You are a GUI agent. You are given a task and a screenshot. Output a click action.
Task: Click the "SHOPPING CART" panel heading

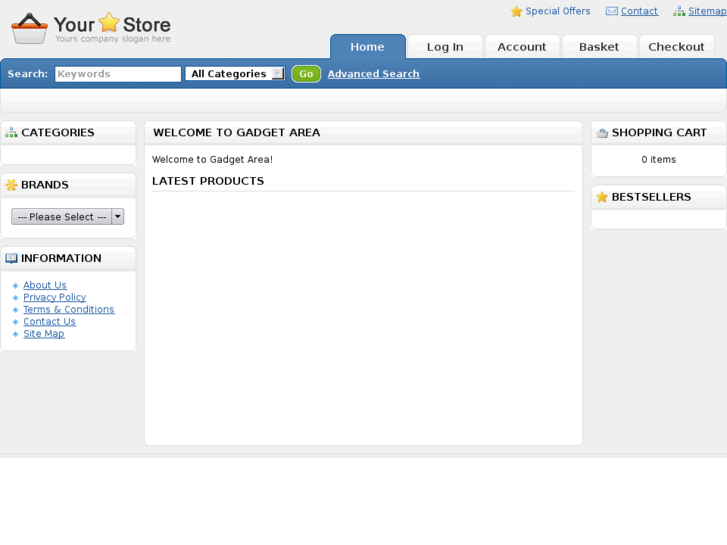pyautogui.click(x=659, y=133)
